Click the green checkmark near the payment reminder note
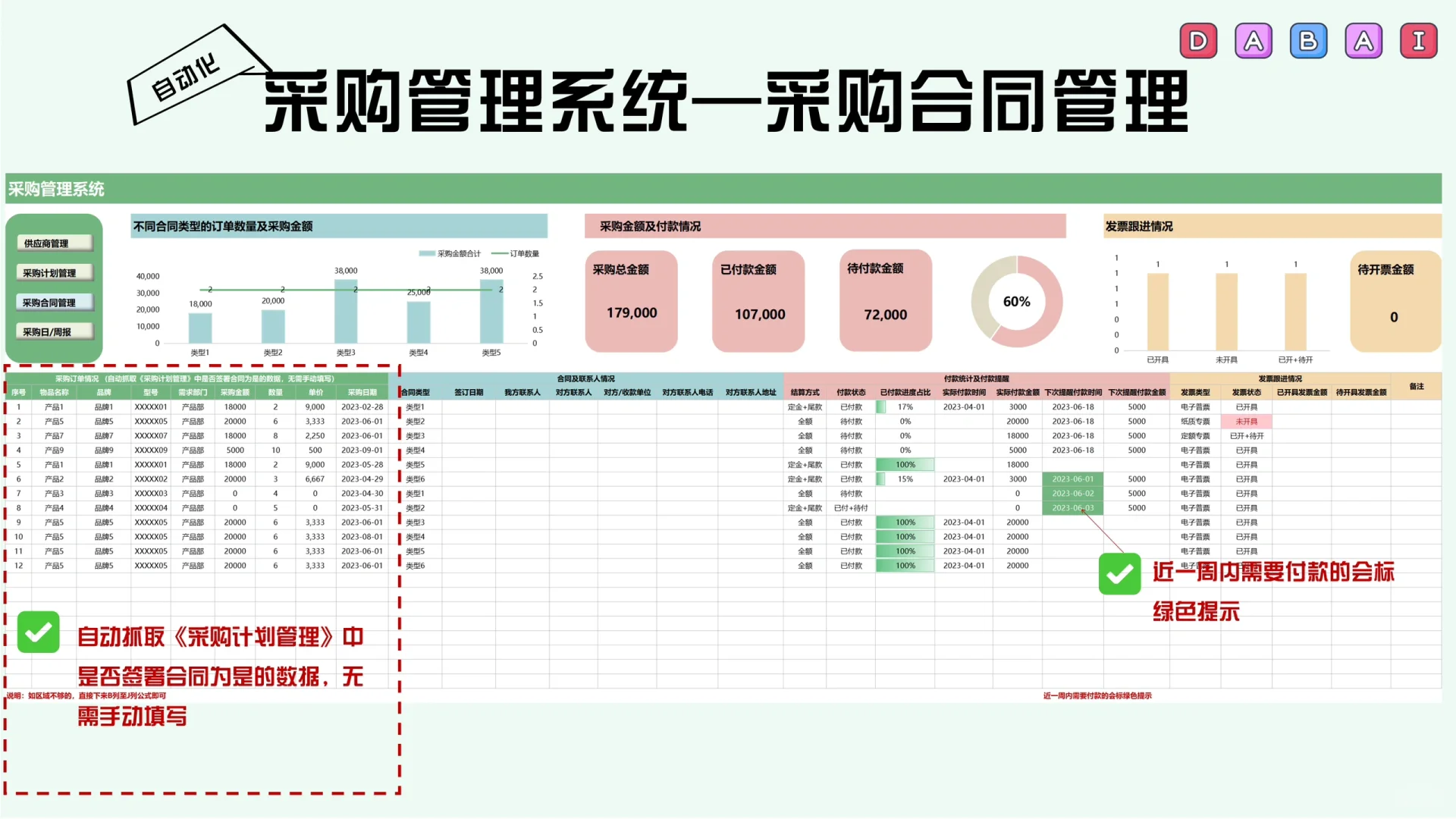The height and width of the screenshot is (819, 1456). click(x=1119, y=575)
